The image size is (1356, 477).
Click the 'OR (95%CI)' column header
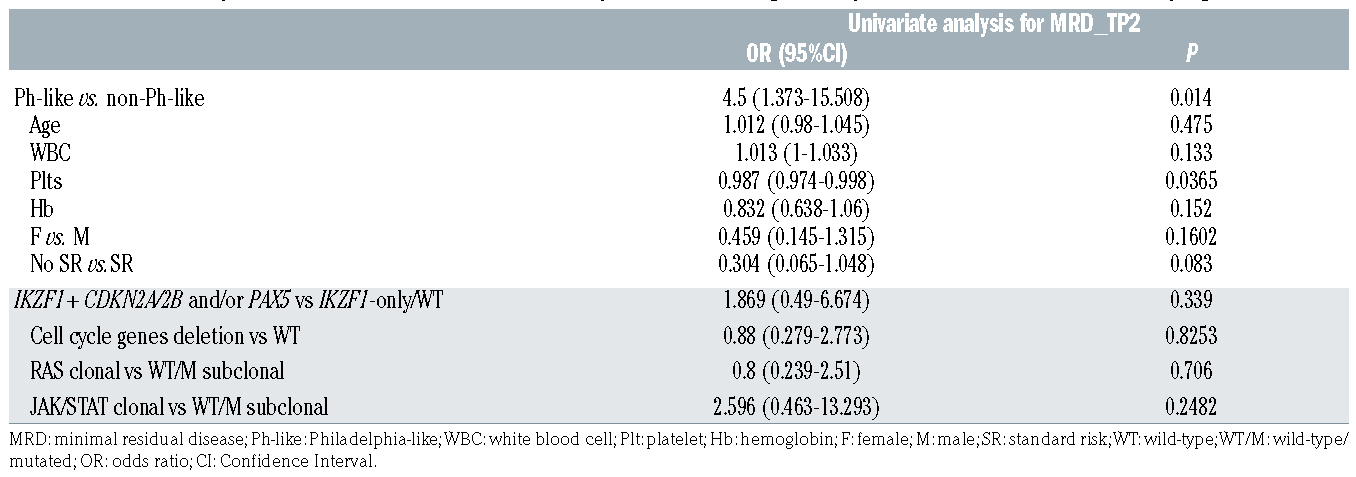[x=790, y=55]
